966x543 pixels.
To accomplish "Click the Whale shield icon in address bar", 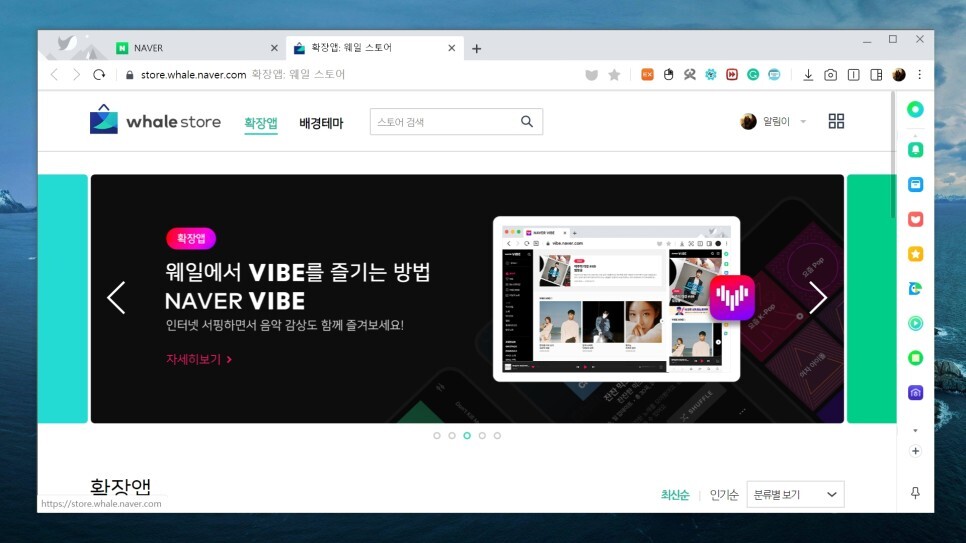I will (x=591, y=75).
